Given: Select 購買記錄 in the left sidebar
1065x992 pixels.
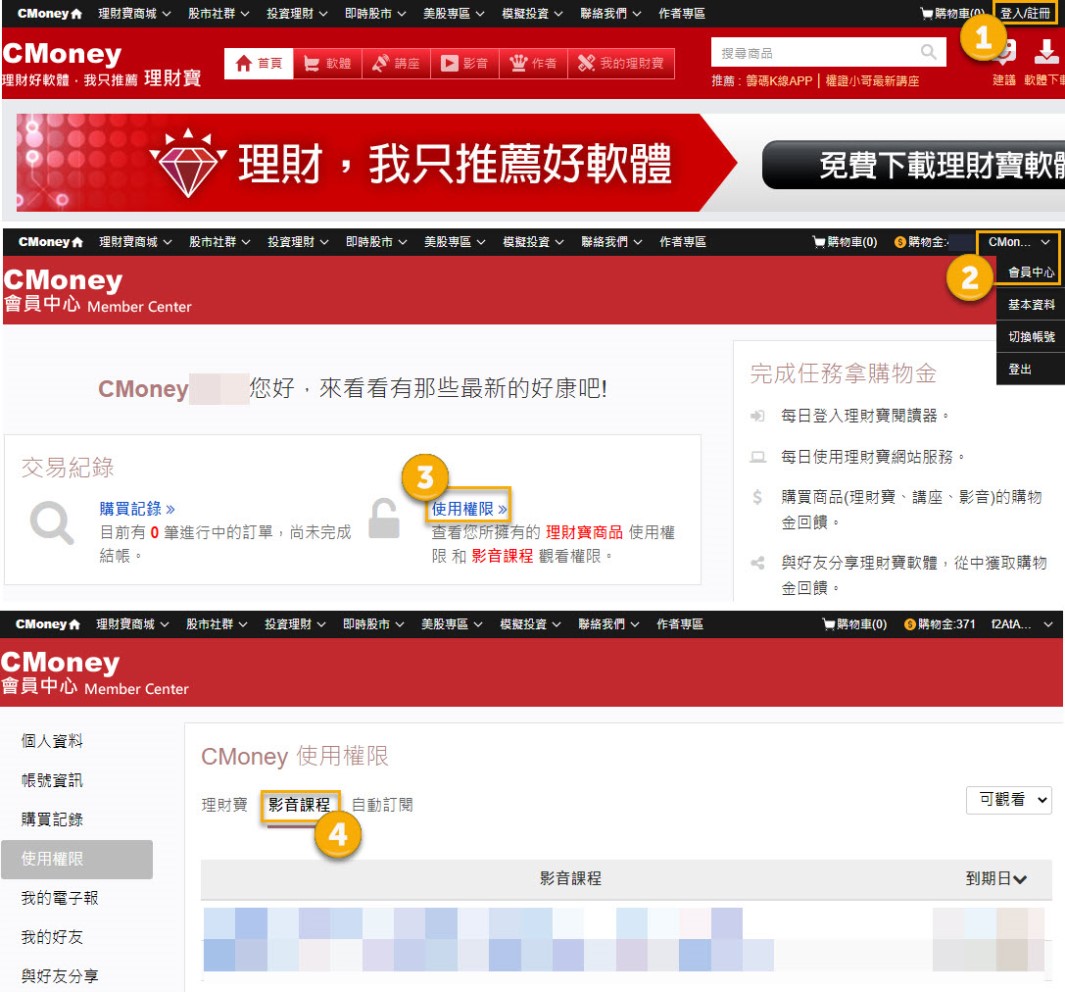Looking at the screenshot, I should [x=52, y=820].
